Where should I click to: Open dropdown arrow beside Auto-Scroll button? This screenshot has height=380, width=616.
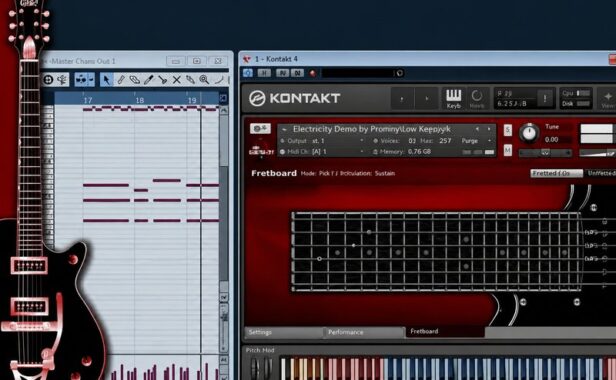tap(91, 80)
